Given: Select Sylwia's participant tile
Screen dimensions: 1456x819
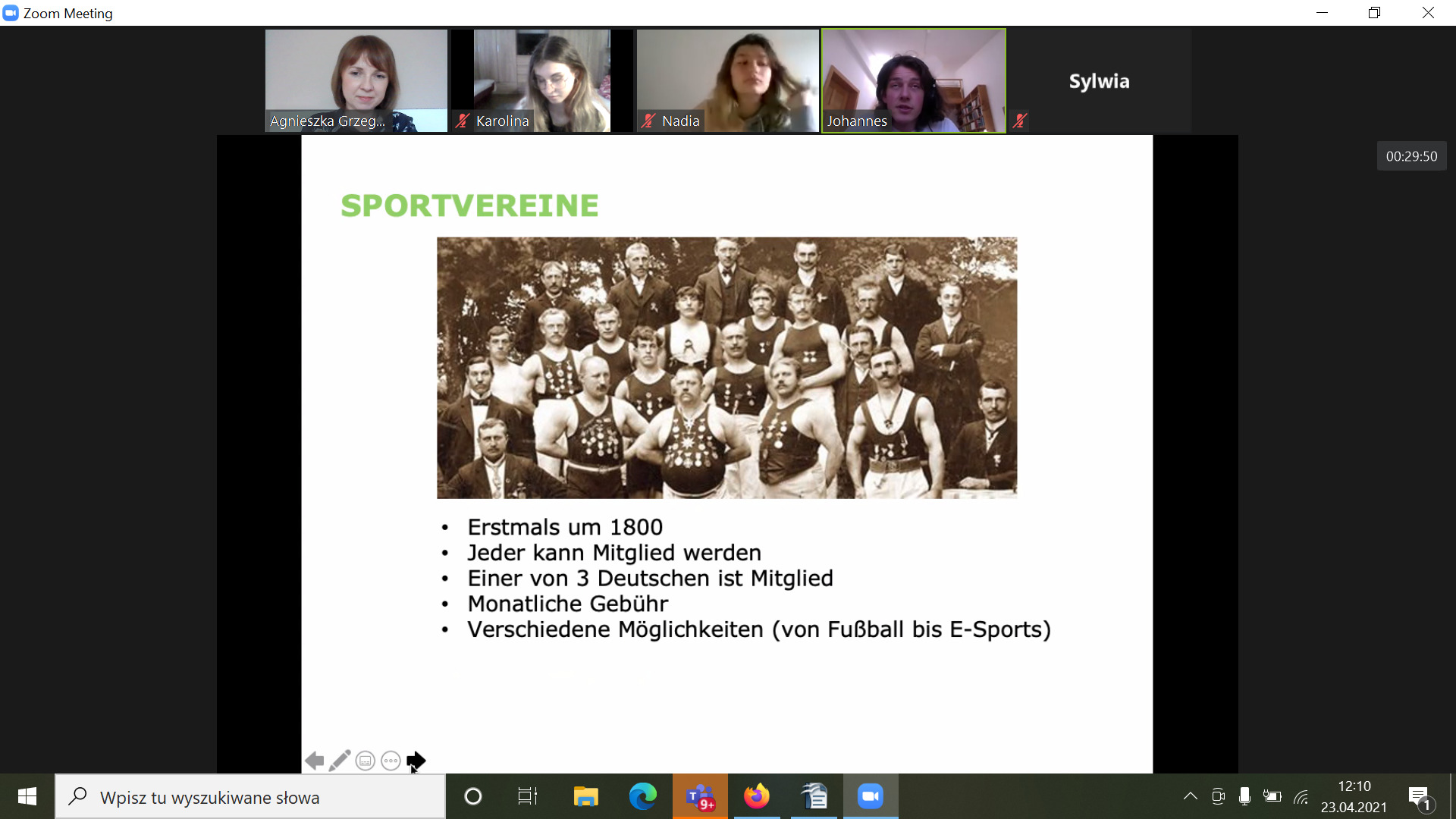Looking at the screenshot, I should 1100,80.
